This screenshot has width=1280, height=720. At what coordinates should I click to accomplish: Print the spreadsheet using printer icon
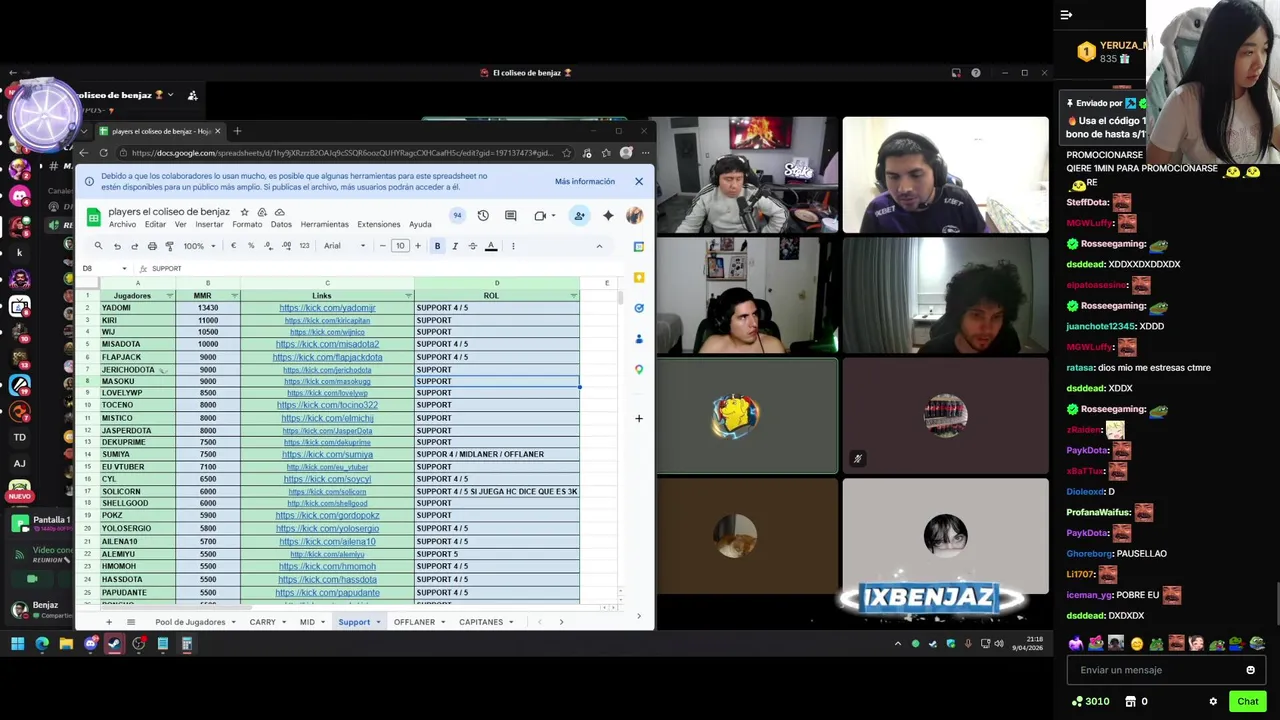click(152, 246)
